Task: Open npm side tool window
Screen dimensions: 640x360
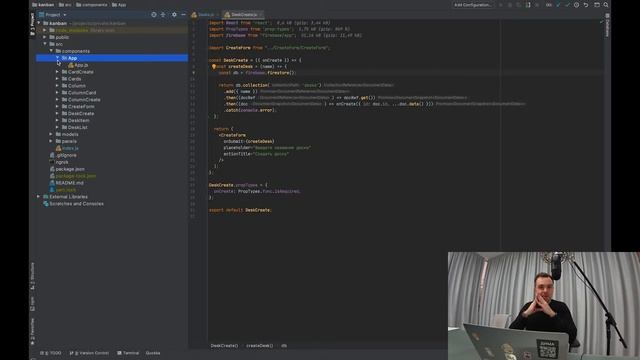Action: (33, 303)
